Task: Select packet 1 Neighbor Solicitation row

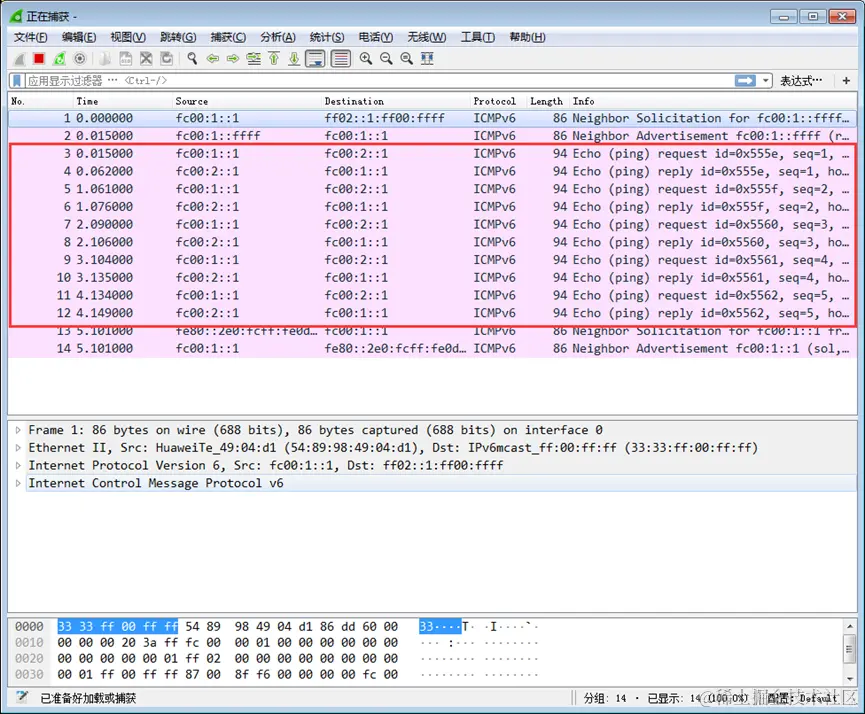Action: click(x=432, y=118)
